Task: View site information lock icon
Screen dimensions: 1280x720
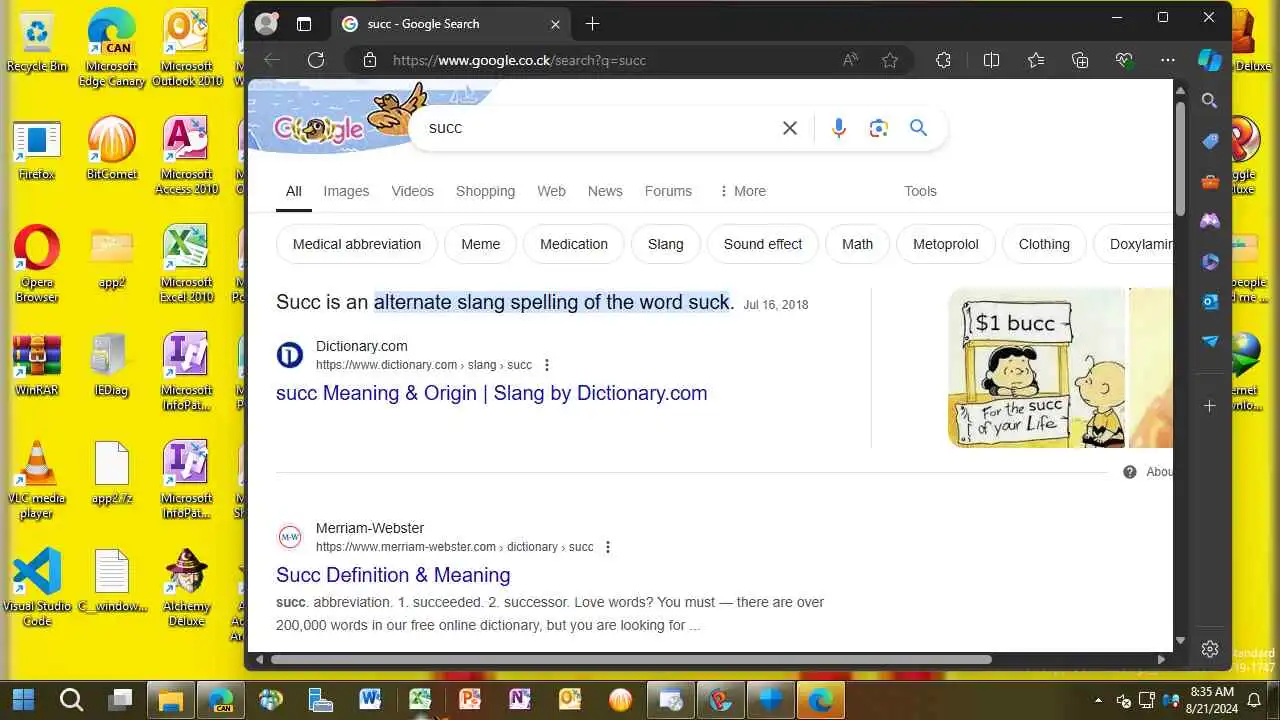Action: (370, 60)
